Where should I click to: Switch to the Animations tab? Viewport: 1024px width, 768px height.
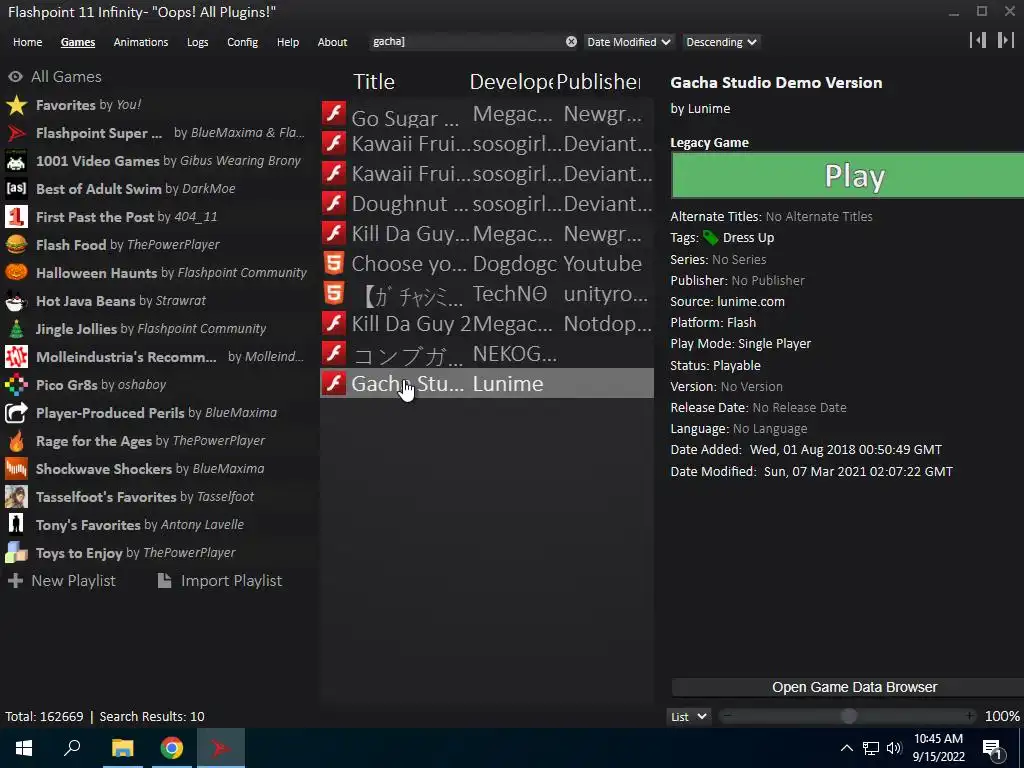coord(140,42)
